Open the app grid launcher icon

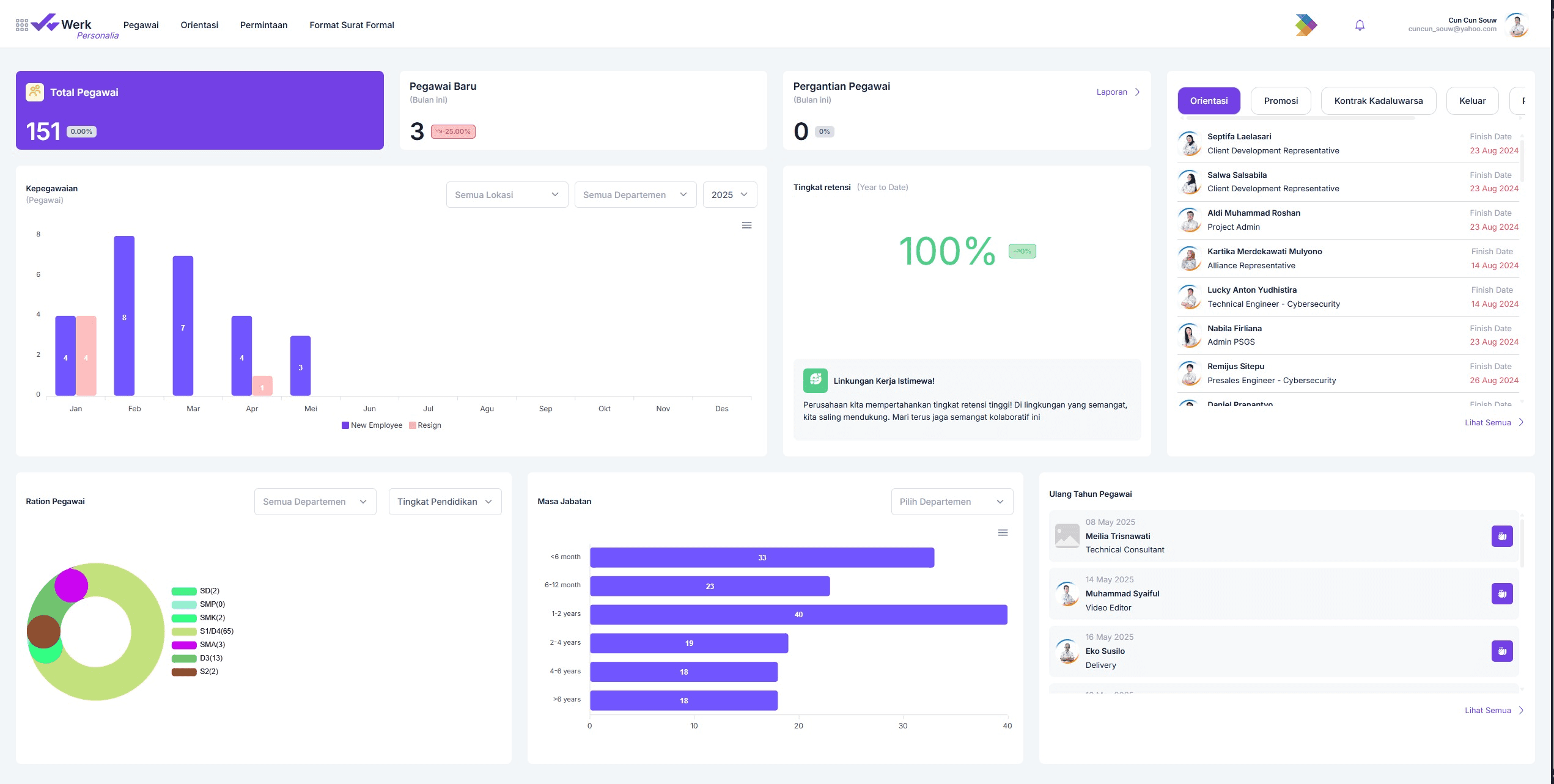tap(22, 25)
